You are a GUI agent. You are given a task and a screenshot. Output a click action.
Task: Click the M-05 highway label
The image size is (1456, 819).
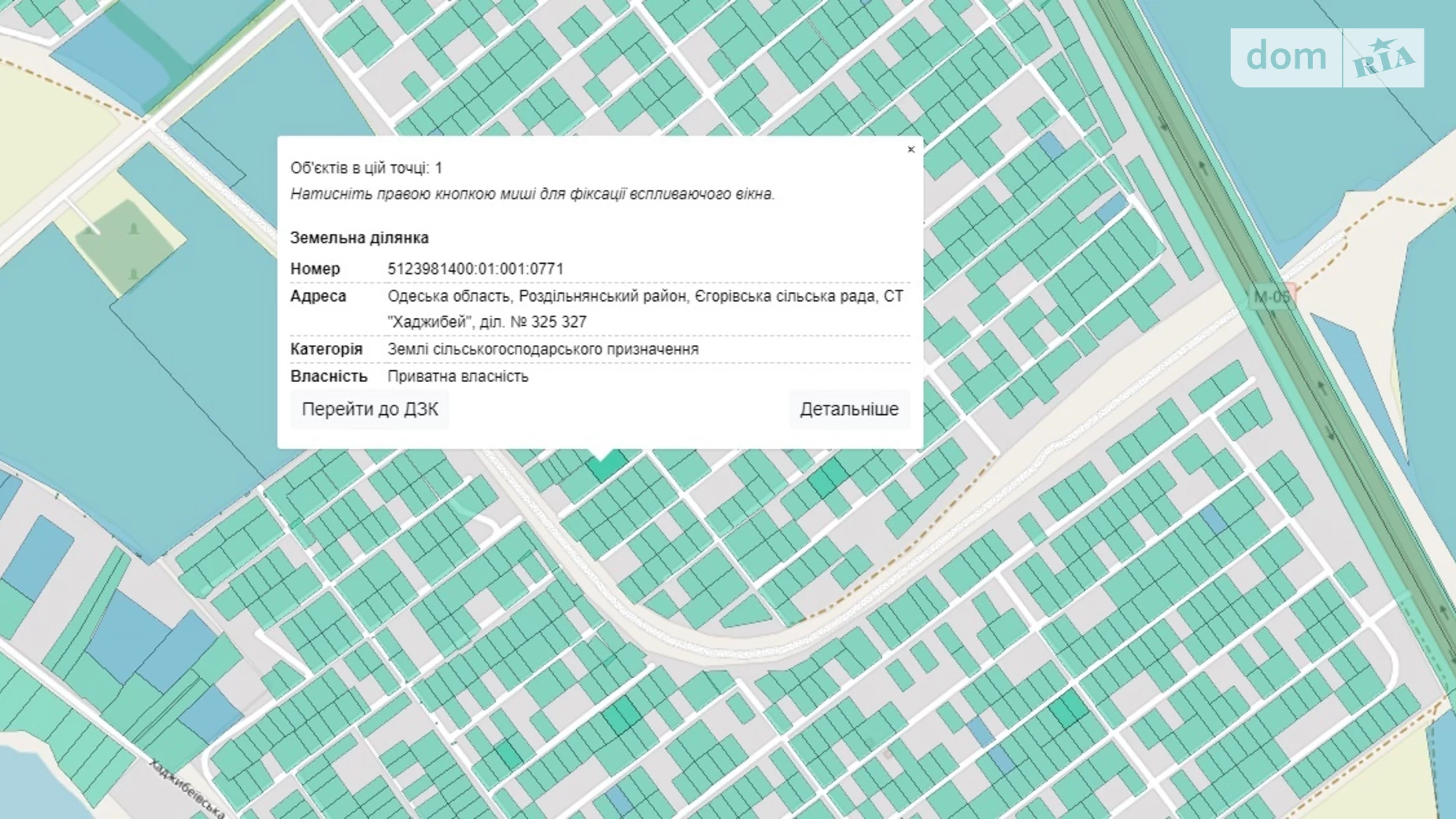[1272, 297]
